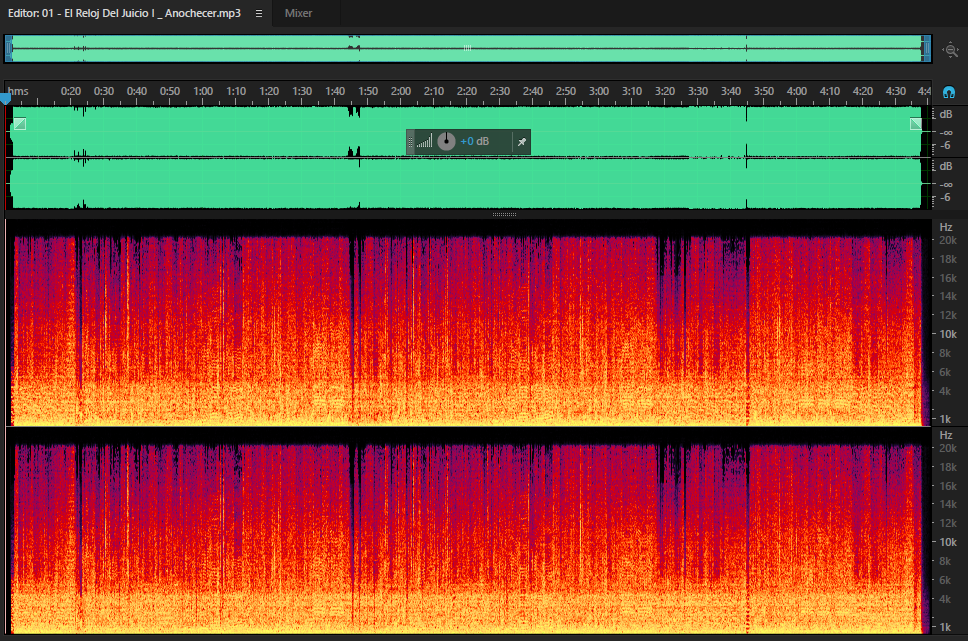Image resolution: width=968 pixels, height=641 pixels.
Task: Switch to the Mixer tab
Action: [298, 13]
